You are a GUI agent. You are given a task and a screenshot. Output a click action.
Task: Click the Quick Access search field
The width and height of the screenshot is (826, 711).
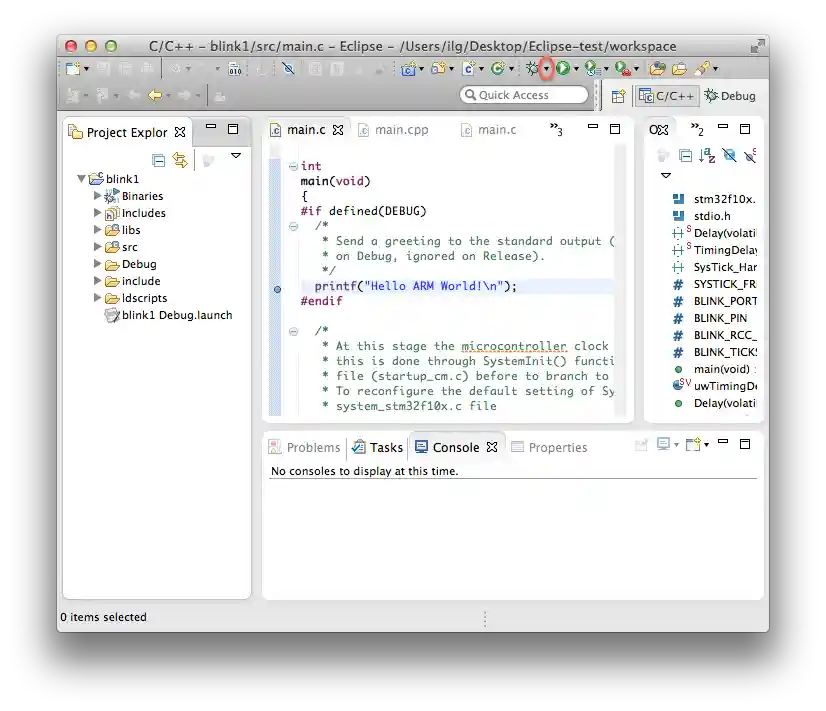point(524,95)
